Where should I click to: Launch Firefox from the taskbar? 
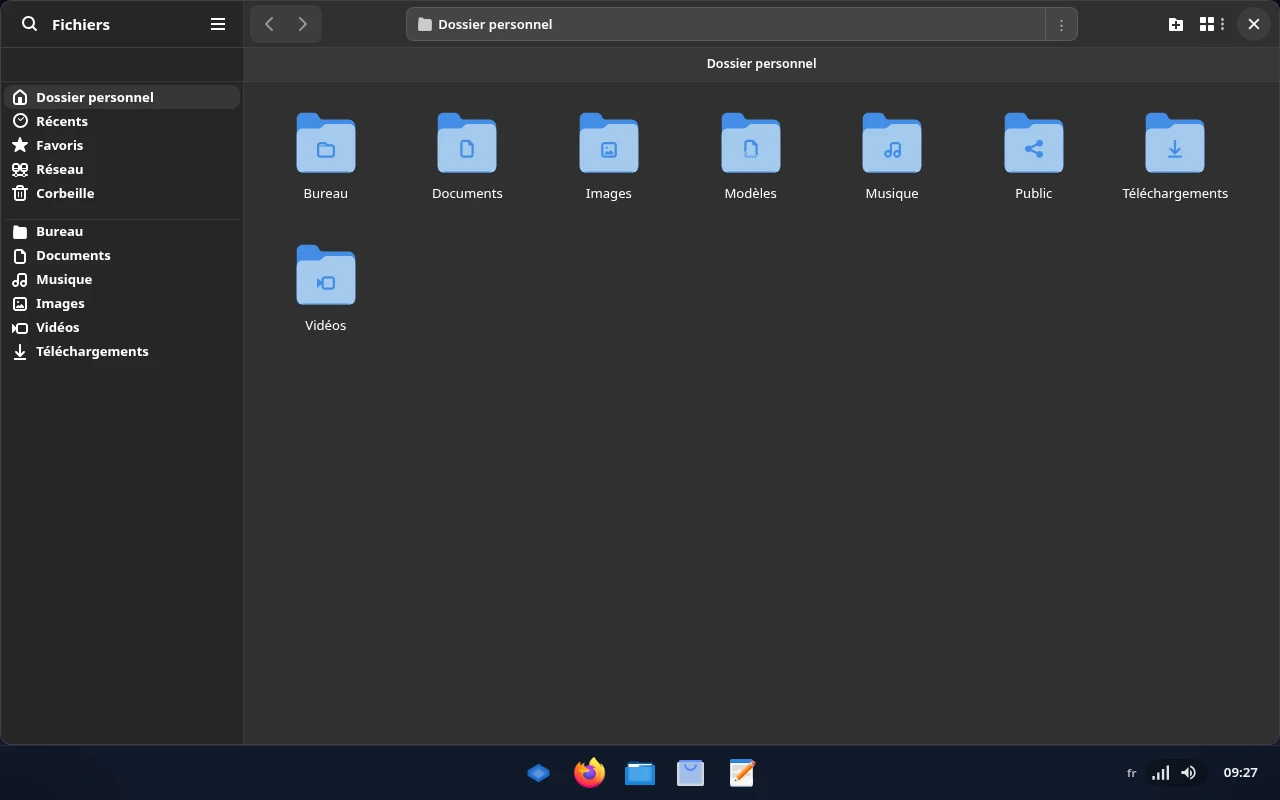589,773
